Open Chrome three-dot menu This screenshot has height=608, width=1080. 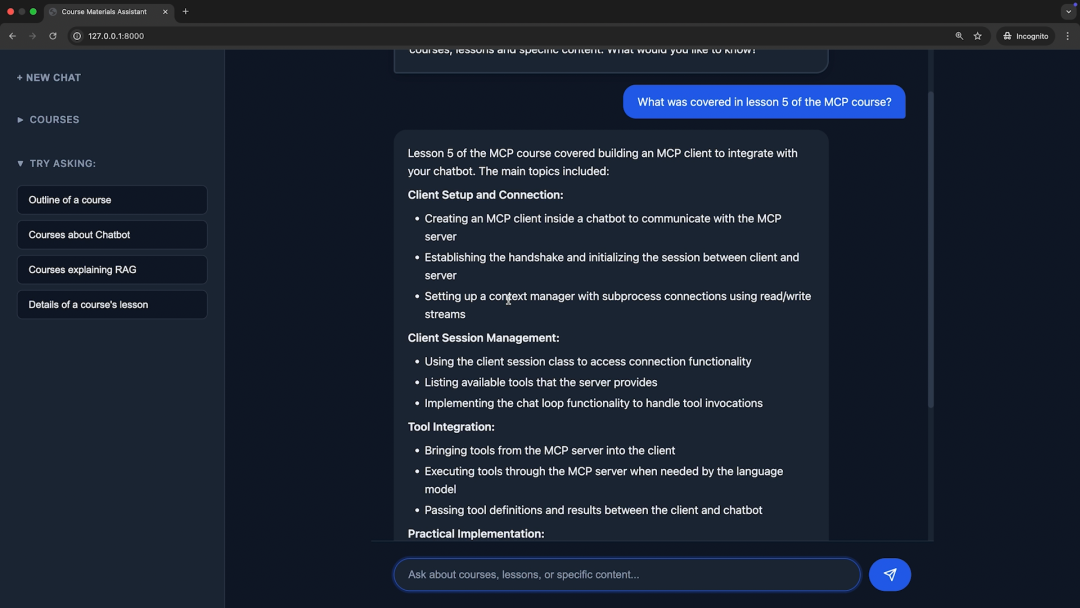(x=1067, y=36)
